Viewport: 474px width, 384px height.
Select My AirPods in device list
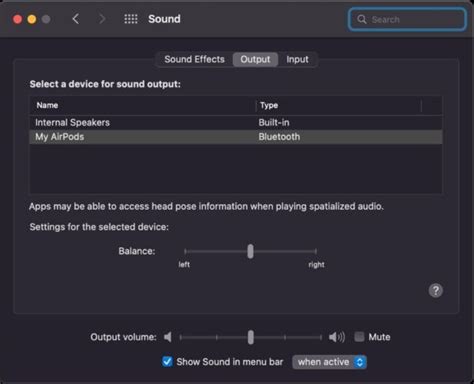pyautogui.click(x=236, y=137)
